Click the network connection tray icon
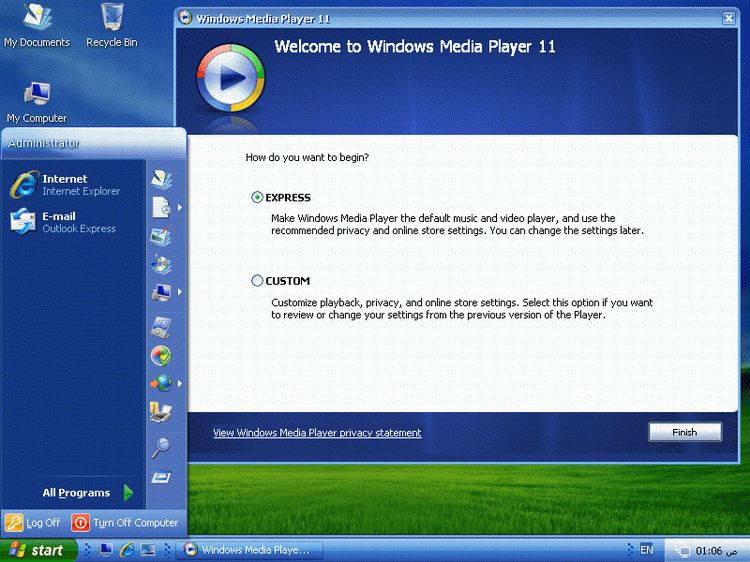 coord(683,550)
